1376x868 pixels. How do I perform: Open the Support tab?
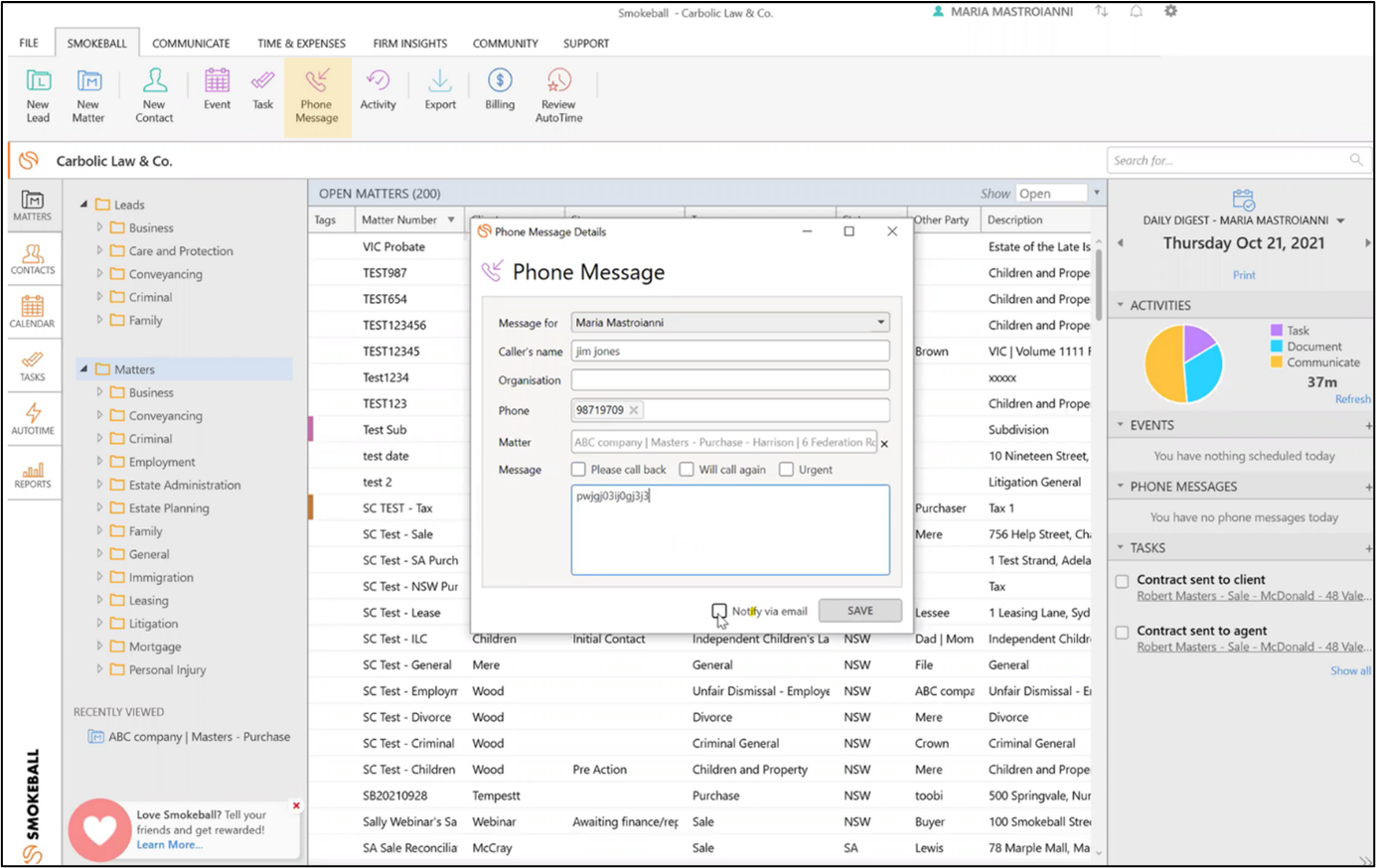586,44
